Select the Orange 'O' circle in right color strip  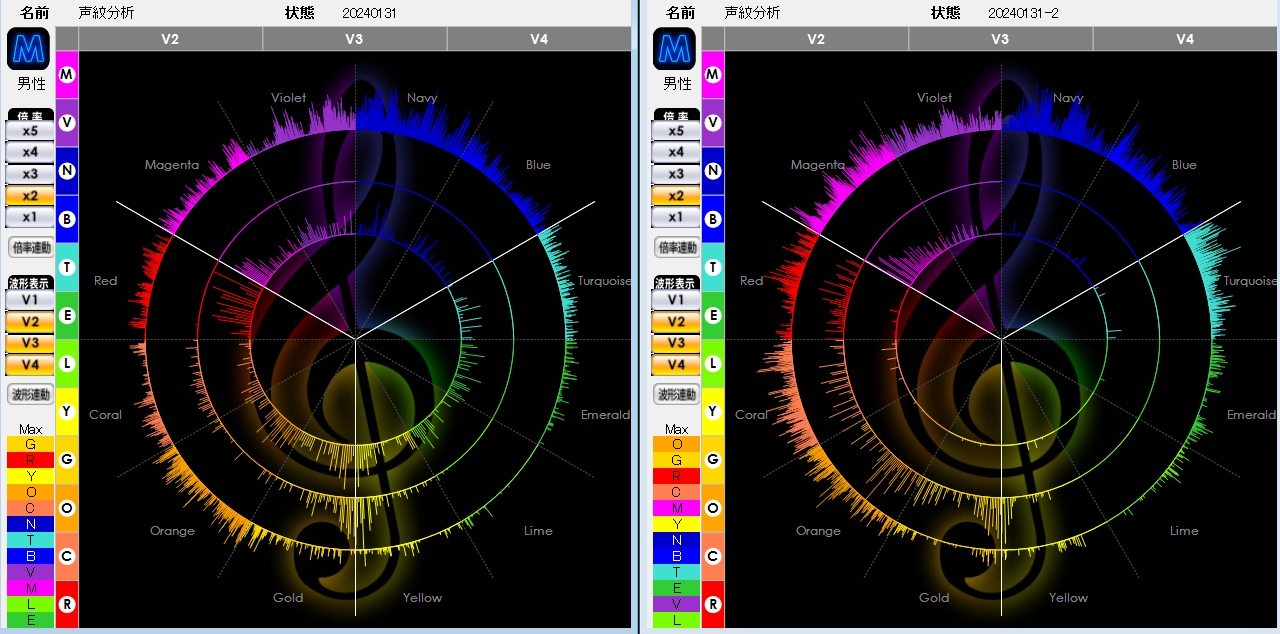tap(713, 508)
